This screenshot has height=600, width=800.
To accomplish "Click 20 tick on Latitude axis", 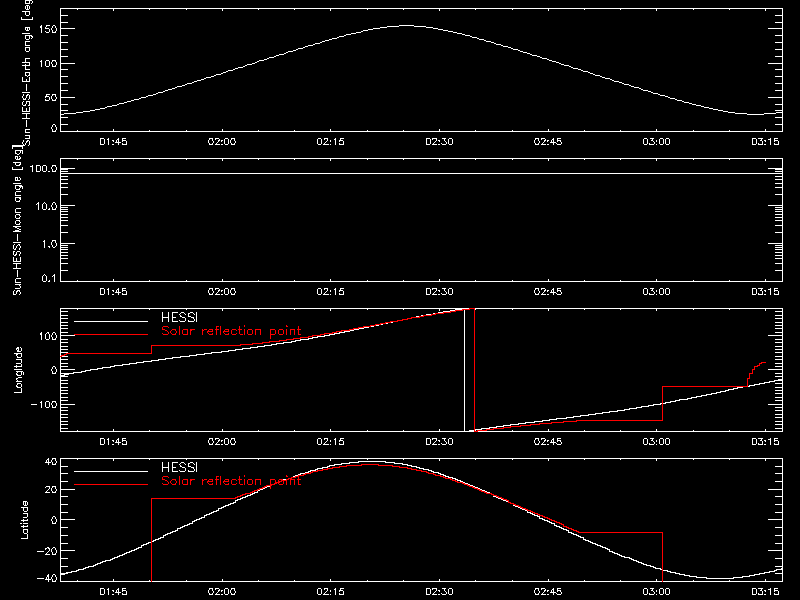I will (x=51, y=490).
